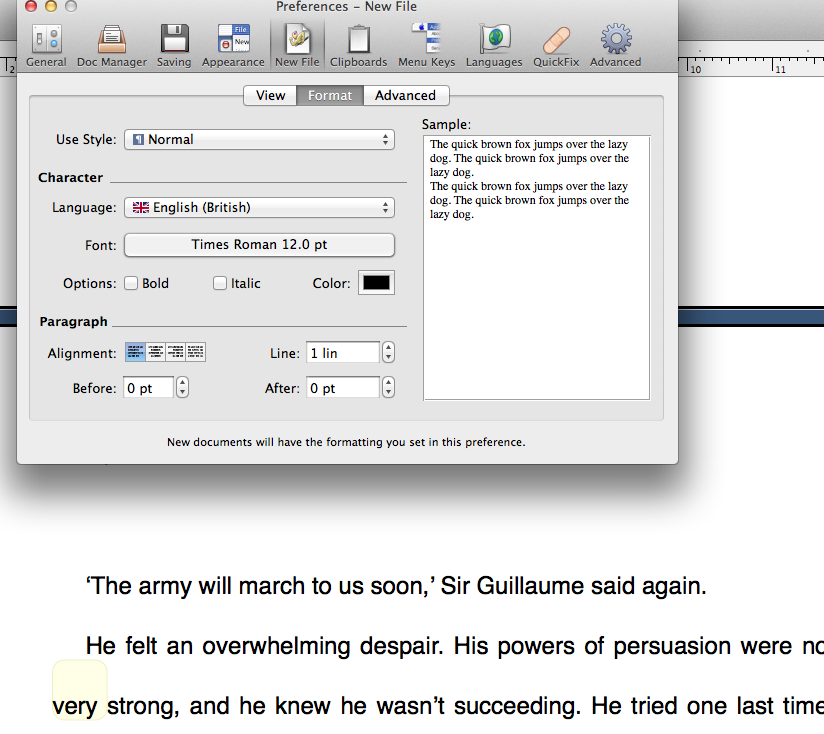The width and height of the screenshot is (824, 734).
Task: Click the Line spacing stepper arrows
Action: 389,353
